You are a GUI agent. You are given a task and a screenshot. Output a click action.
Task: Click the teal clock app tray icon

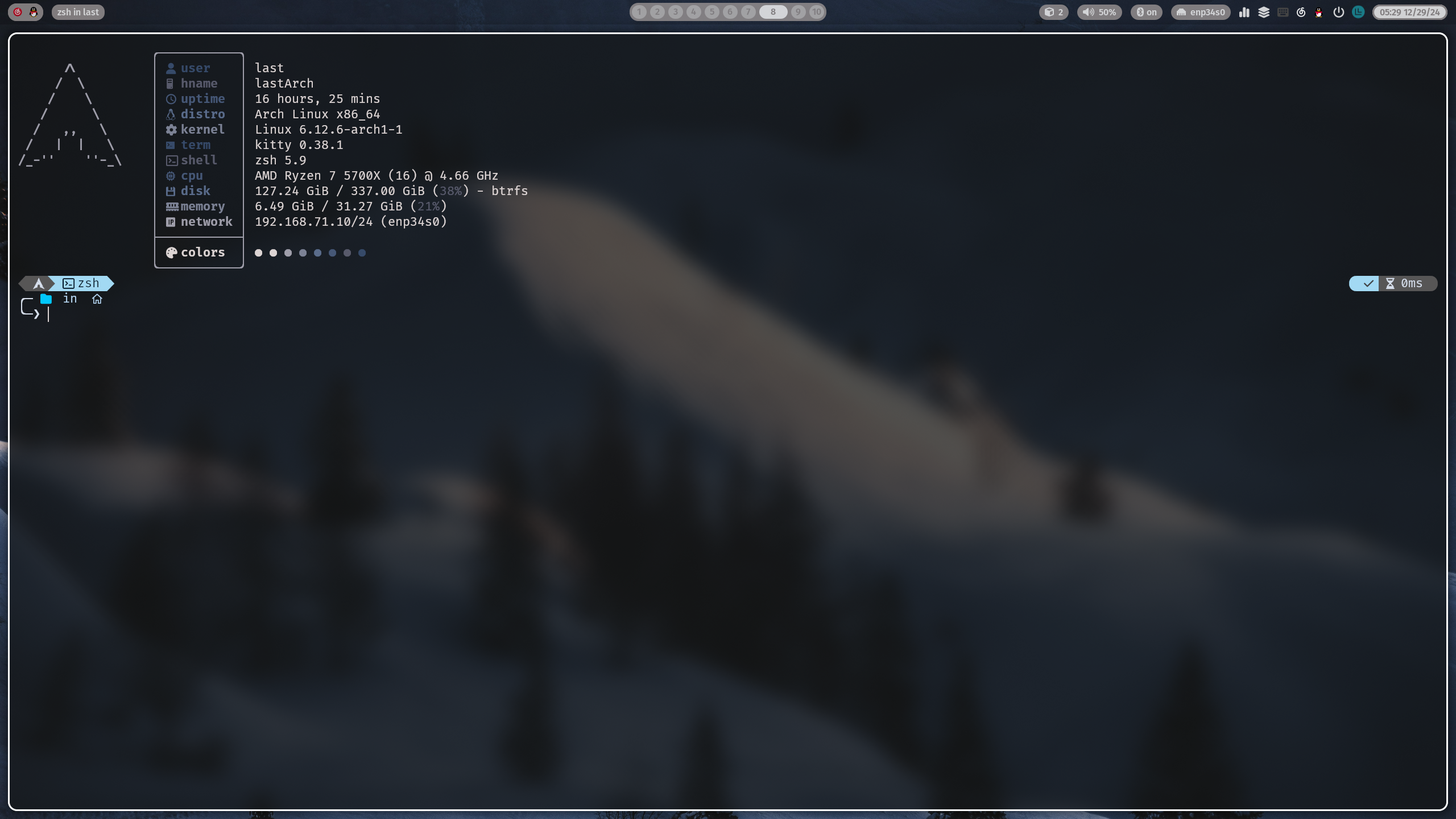(1358, 12)
